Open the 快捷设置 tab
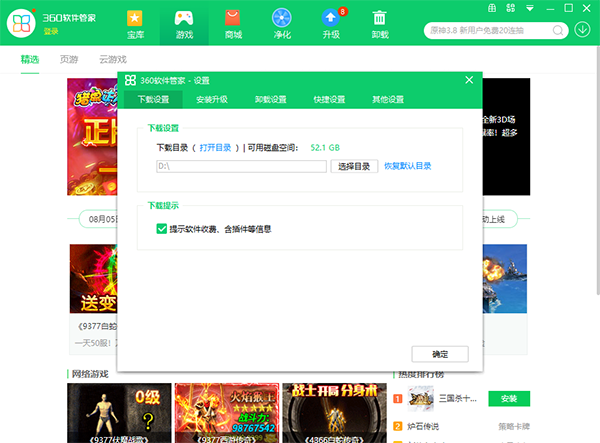Image resolution: width=600 pixels, height=443 pixels. click(329, 100)
